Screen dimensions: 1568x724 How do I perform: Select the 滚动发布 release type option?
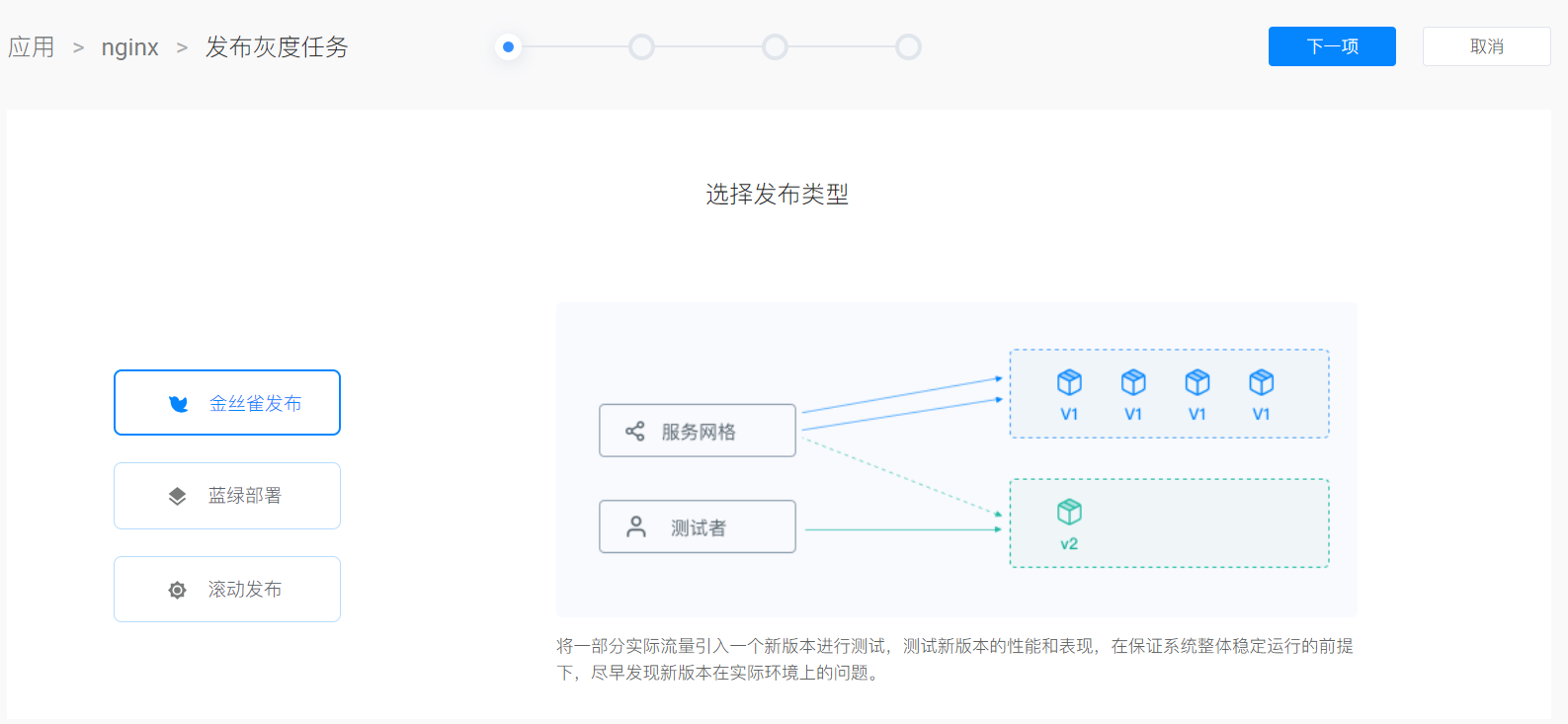click(227, 590)
